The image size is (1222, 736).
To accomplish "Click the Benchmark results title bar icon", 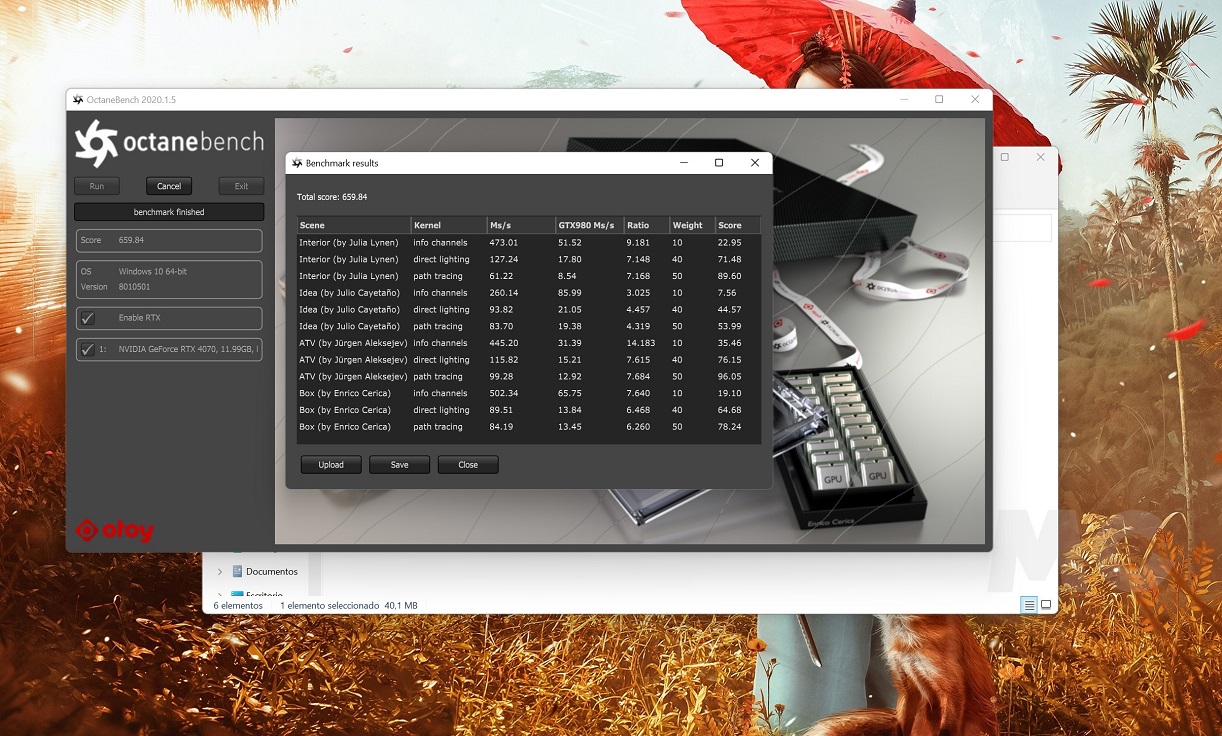I will 297,163.
